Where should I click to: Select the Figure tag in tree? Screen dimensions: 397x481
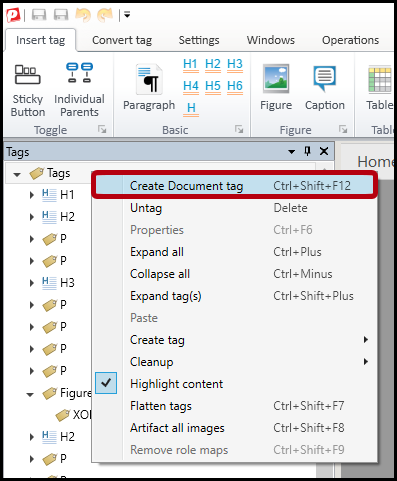click(x=67, y=393)
